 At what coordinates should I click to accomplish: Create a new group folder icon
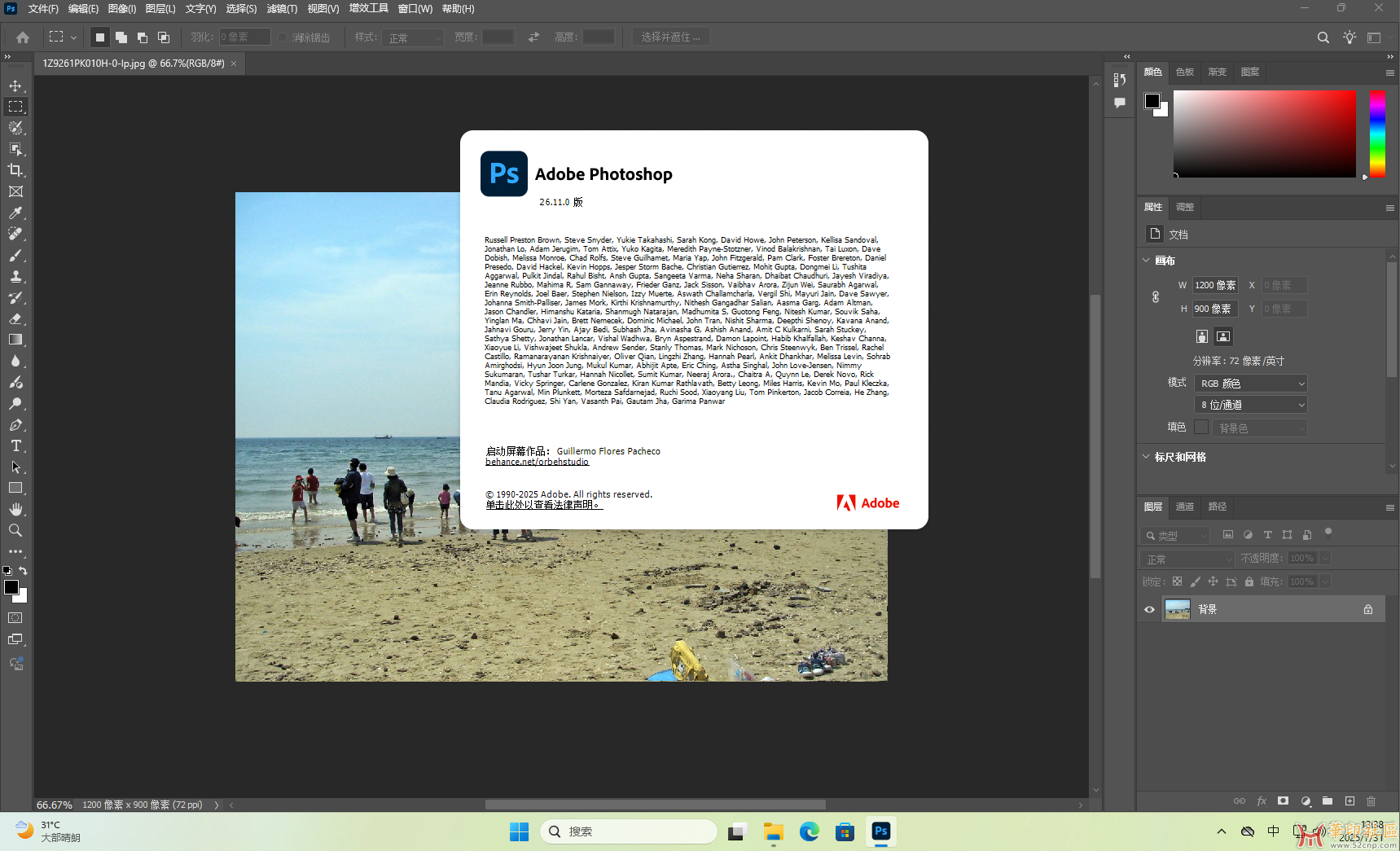1328,801
